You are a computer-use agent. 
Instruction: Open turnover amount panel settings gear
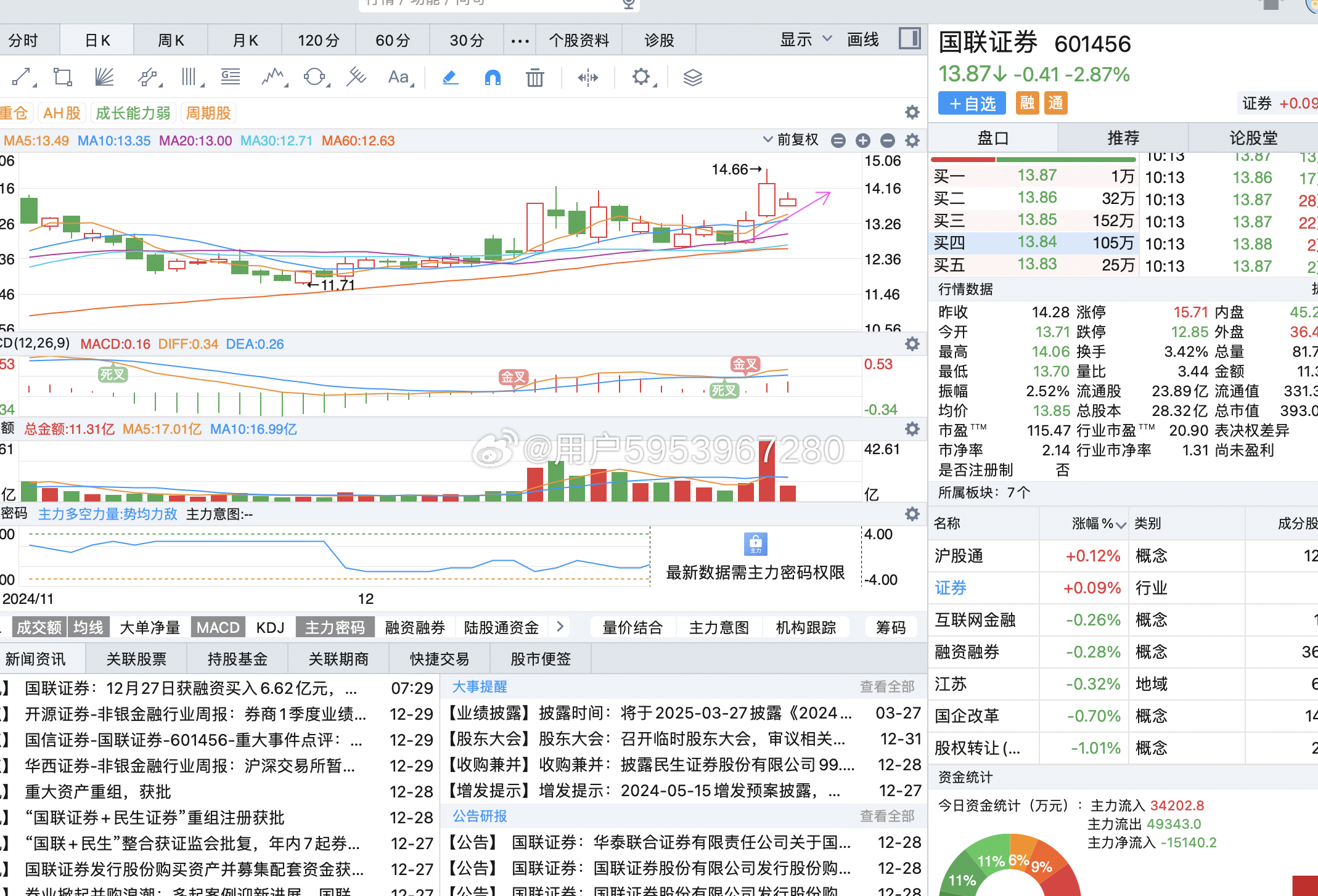tap(912, 429)
